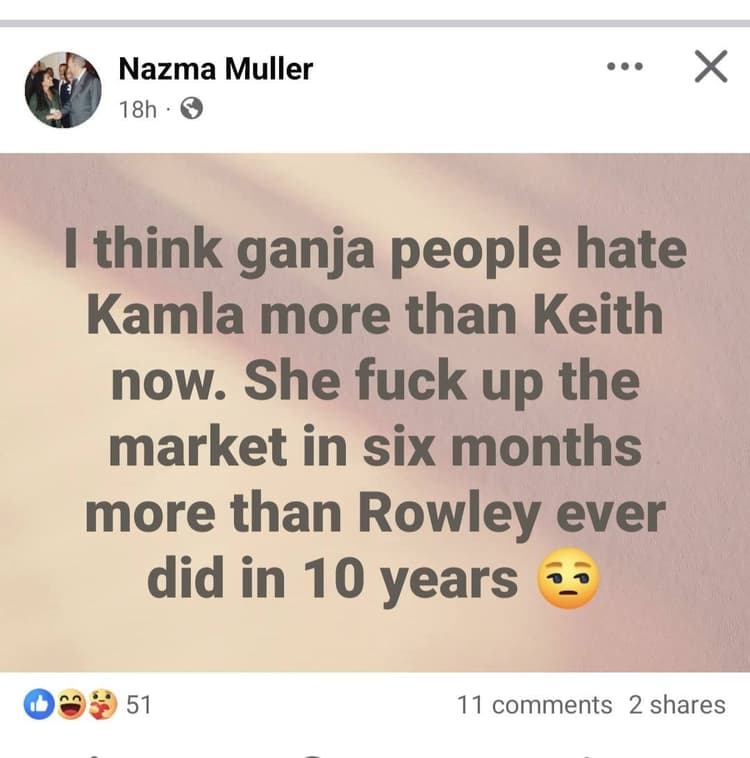Click the globe public audience icon
Screen dimensions: 750x758
[x=191, y=109]
